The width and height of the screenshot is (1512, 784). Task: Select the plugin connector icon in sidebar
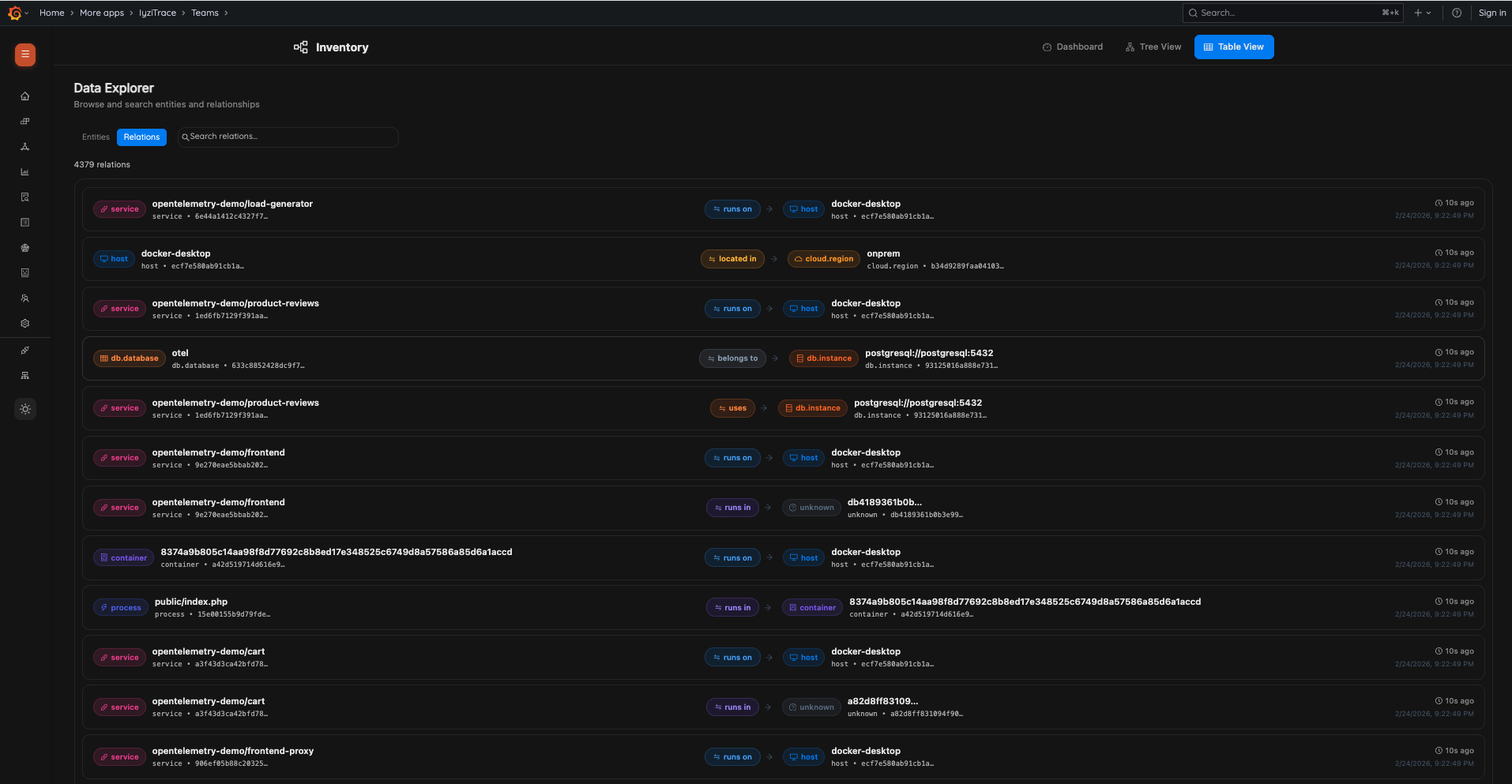24,350
